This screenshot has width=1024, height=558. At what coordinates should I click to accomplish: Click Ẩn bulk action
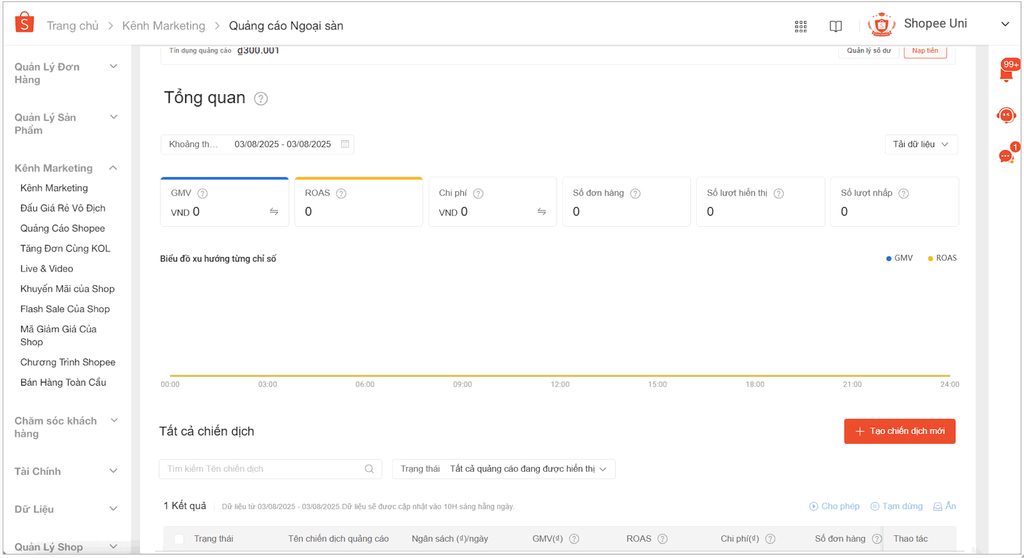[944, 506]
